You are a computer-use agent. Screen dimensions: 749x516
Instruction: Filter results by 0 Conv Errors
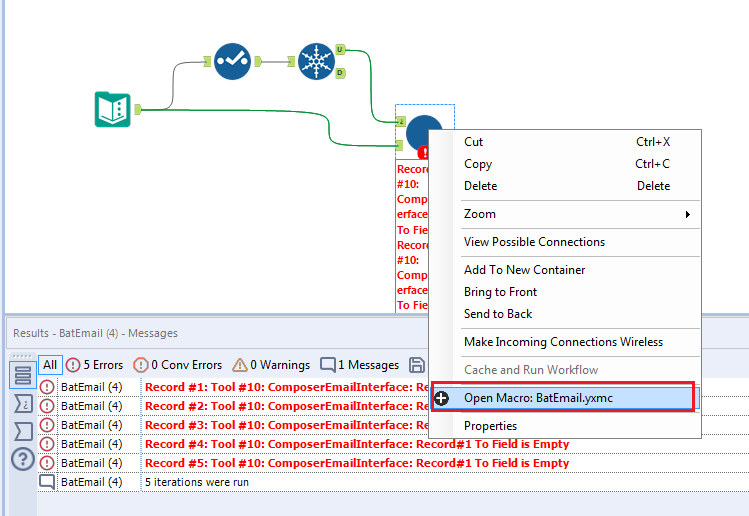tap(178, 365)
